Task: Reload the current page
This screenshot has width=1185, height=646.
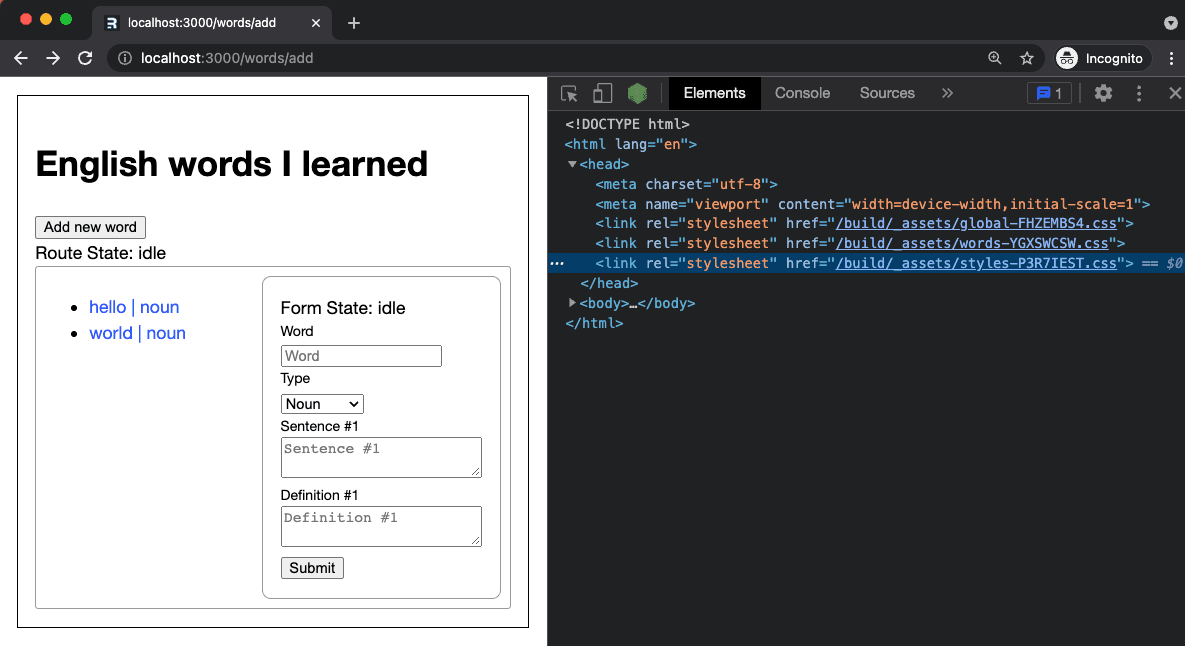Action: 84,58
